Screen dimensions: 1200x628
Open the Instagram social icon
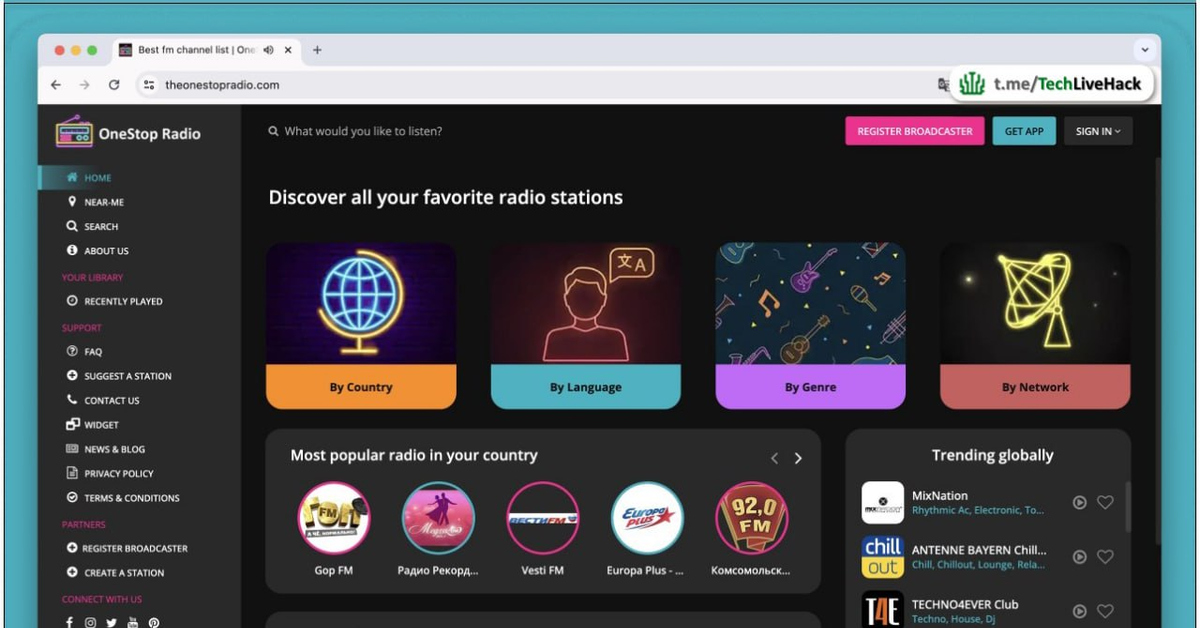click(x=90, y=622)
